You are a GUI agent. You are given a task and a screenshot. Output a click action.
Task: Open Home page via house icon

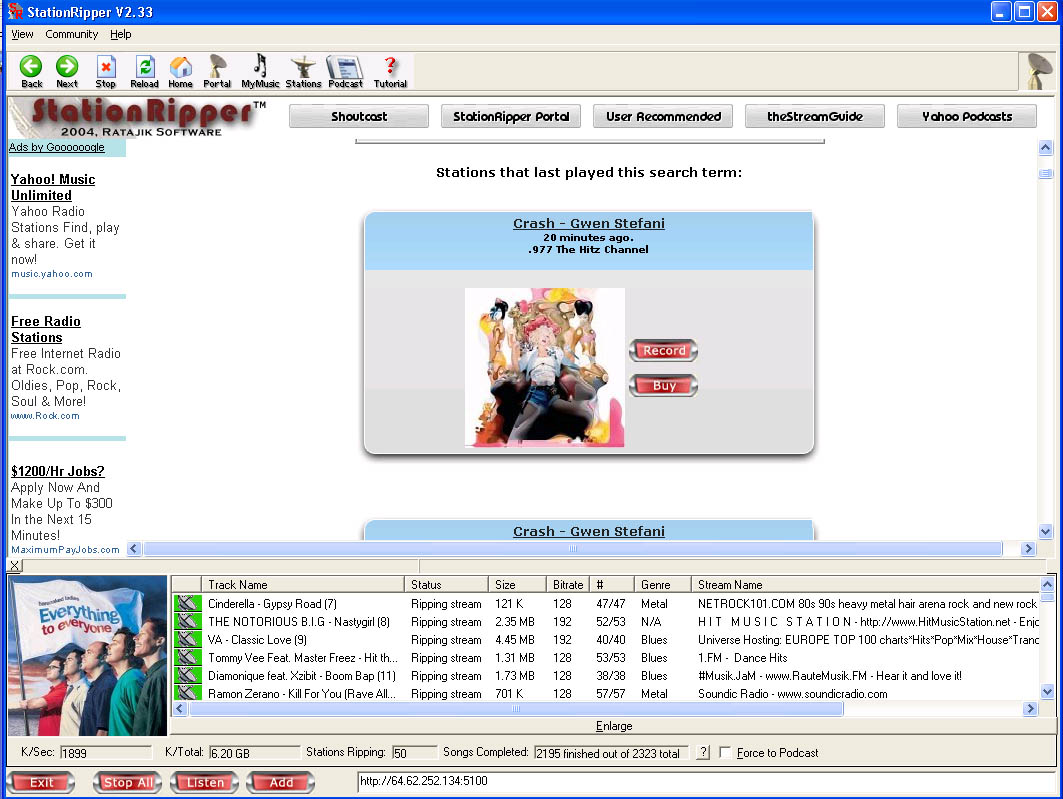[180, 71]
